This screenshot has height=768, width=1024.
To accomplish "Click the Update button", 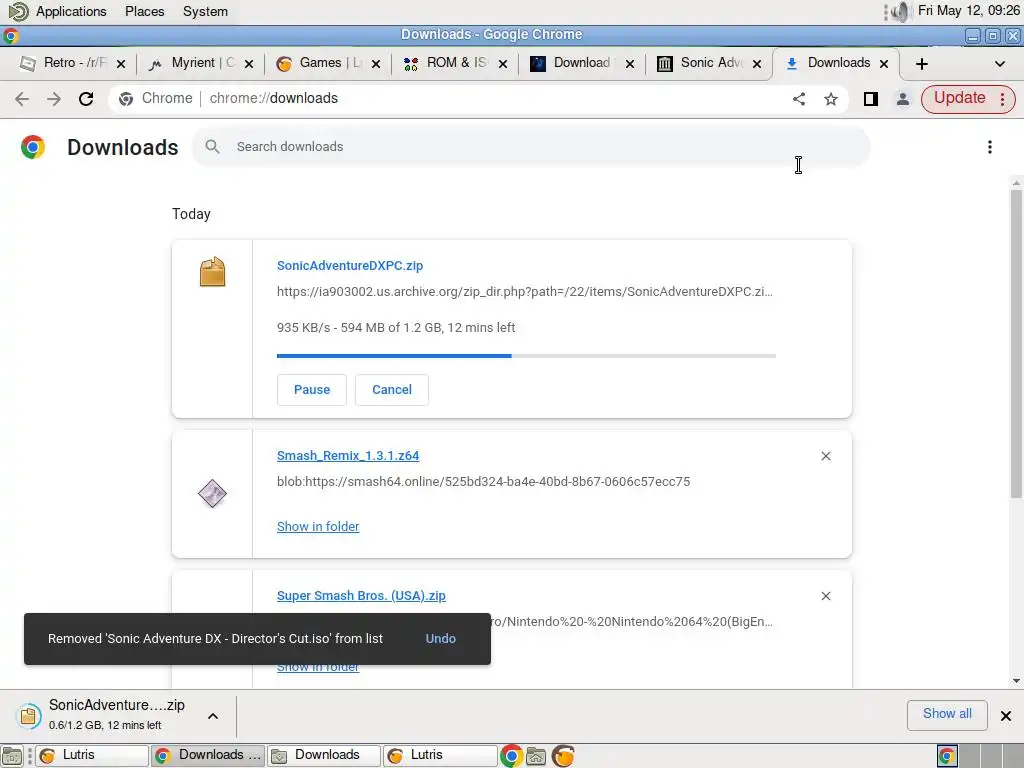I will click(959, 99).
